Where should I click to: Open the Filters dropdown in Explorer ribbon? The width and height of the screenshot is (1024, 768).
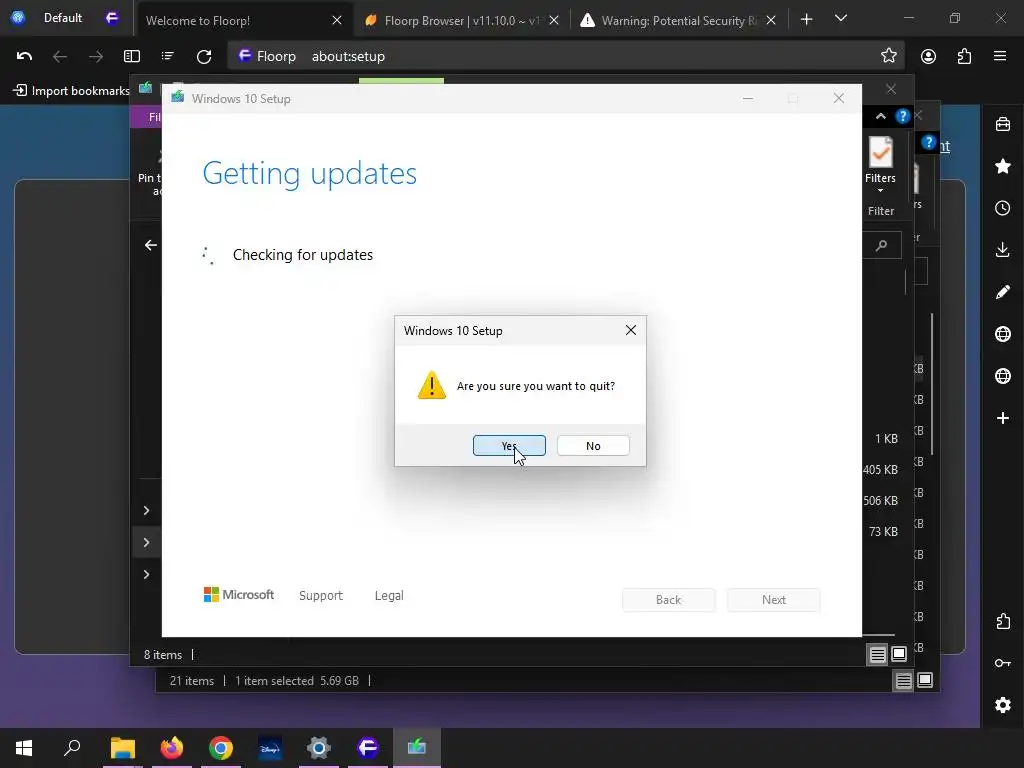pyautogui.click(x=880, y=166)
